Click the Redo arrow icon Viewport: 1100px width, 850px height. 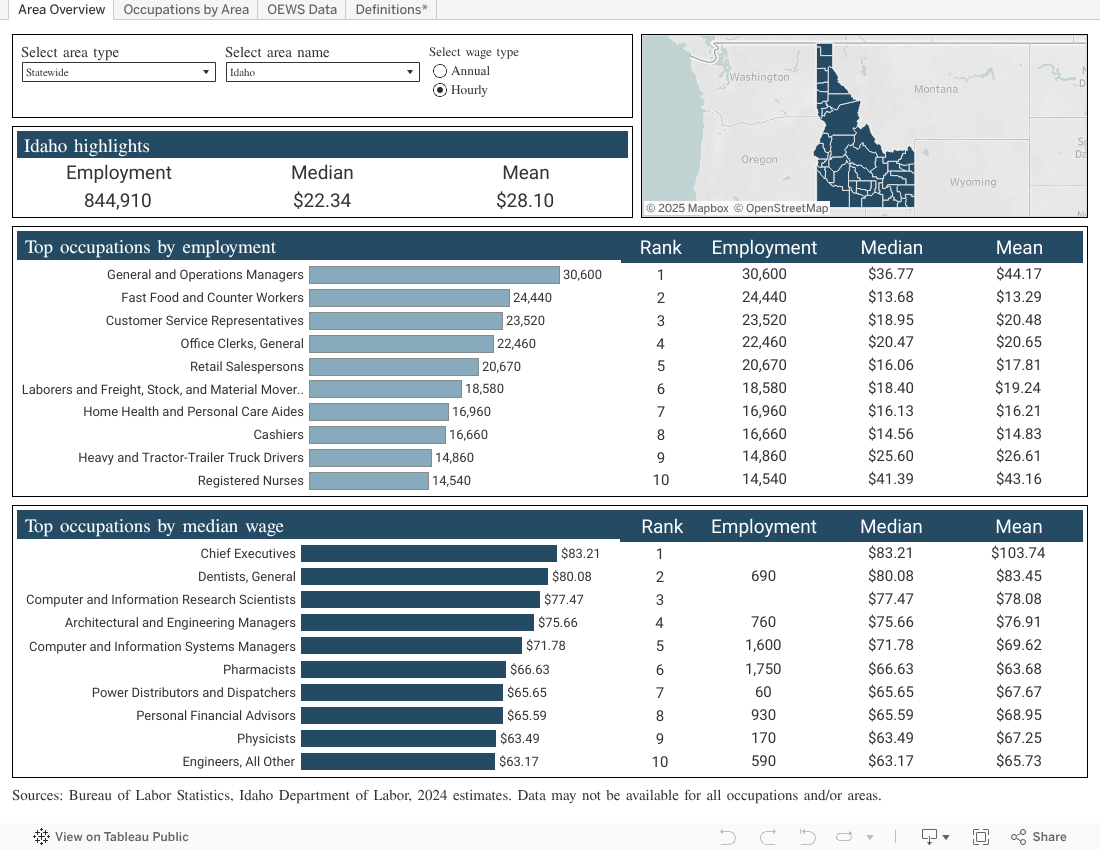[x=768, y=837]
